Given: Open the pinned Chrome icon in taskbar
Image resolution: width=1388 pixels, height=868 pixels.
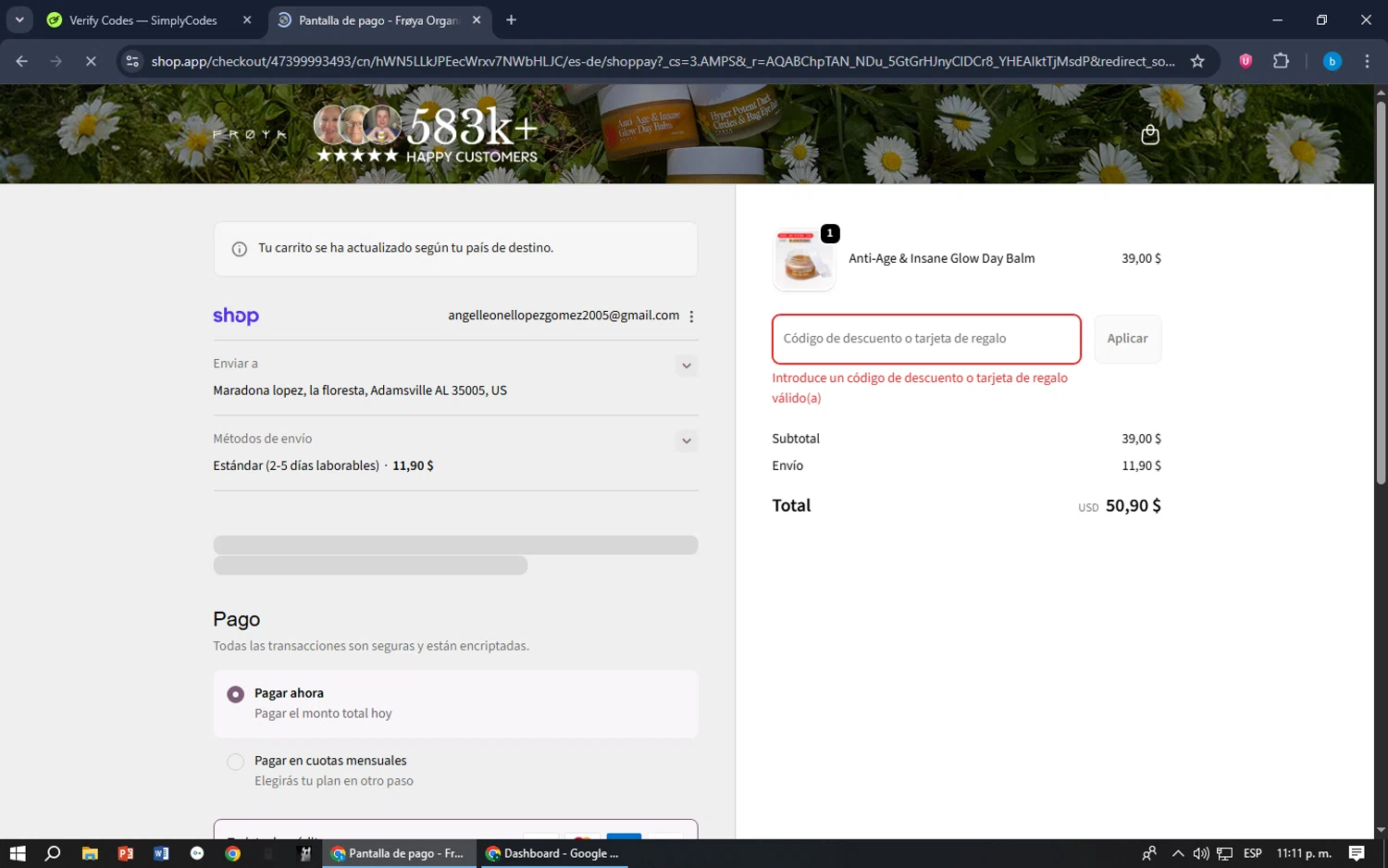Looking at the screenshot, I should point(232,853).
